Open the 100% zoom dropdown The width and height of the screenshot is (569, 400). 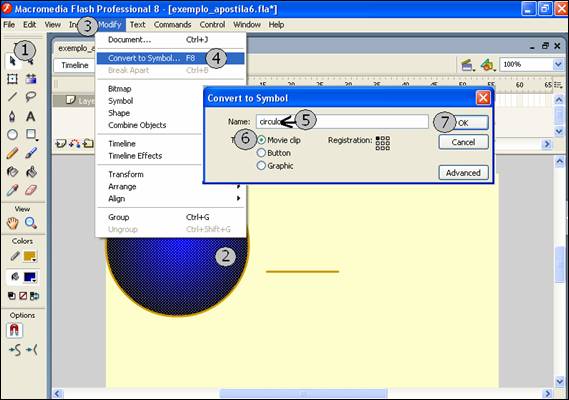pos(558,65)
